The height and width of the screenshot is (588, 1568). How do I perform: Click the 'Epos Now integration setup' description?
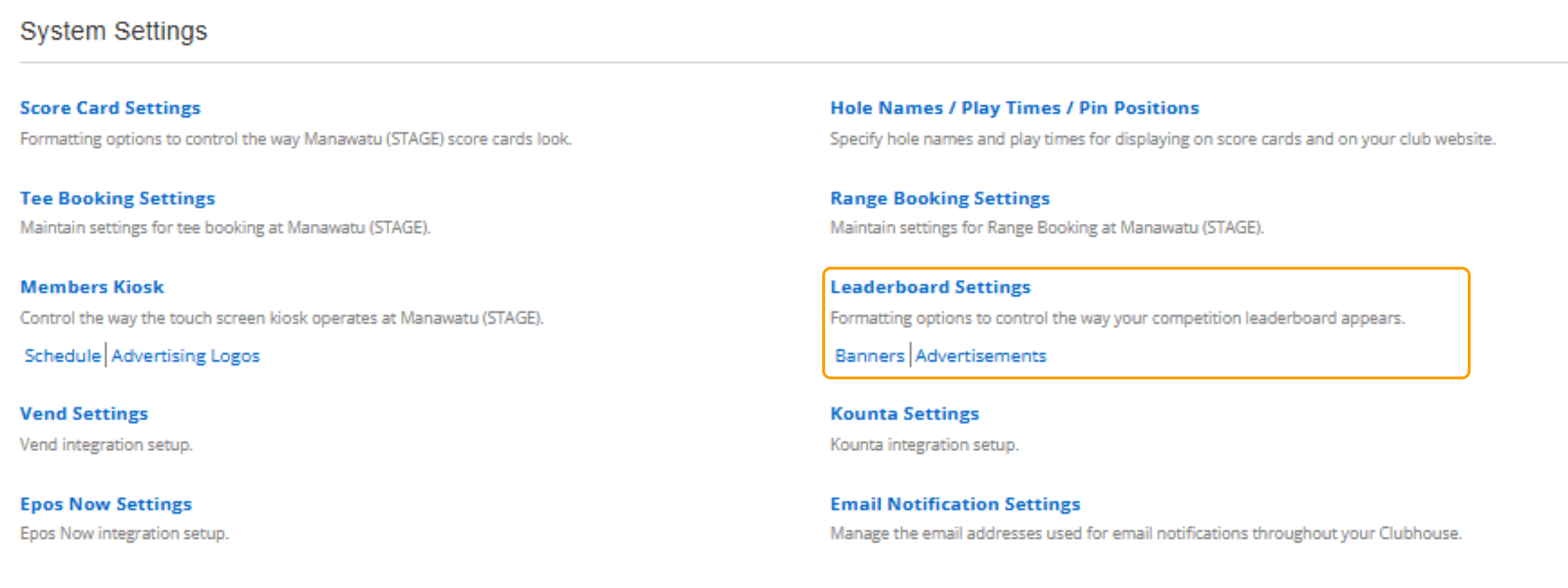pyautogui.click(x=124, y=533)
